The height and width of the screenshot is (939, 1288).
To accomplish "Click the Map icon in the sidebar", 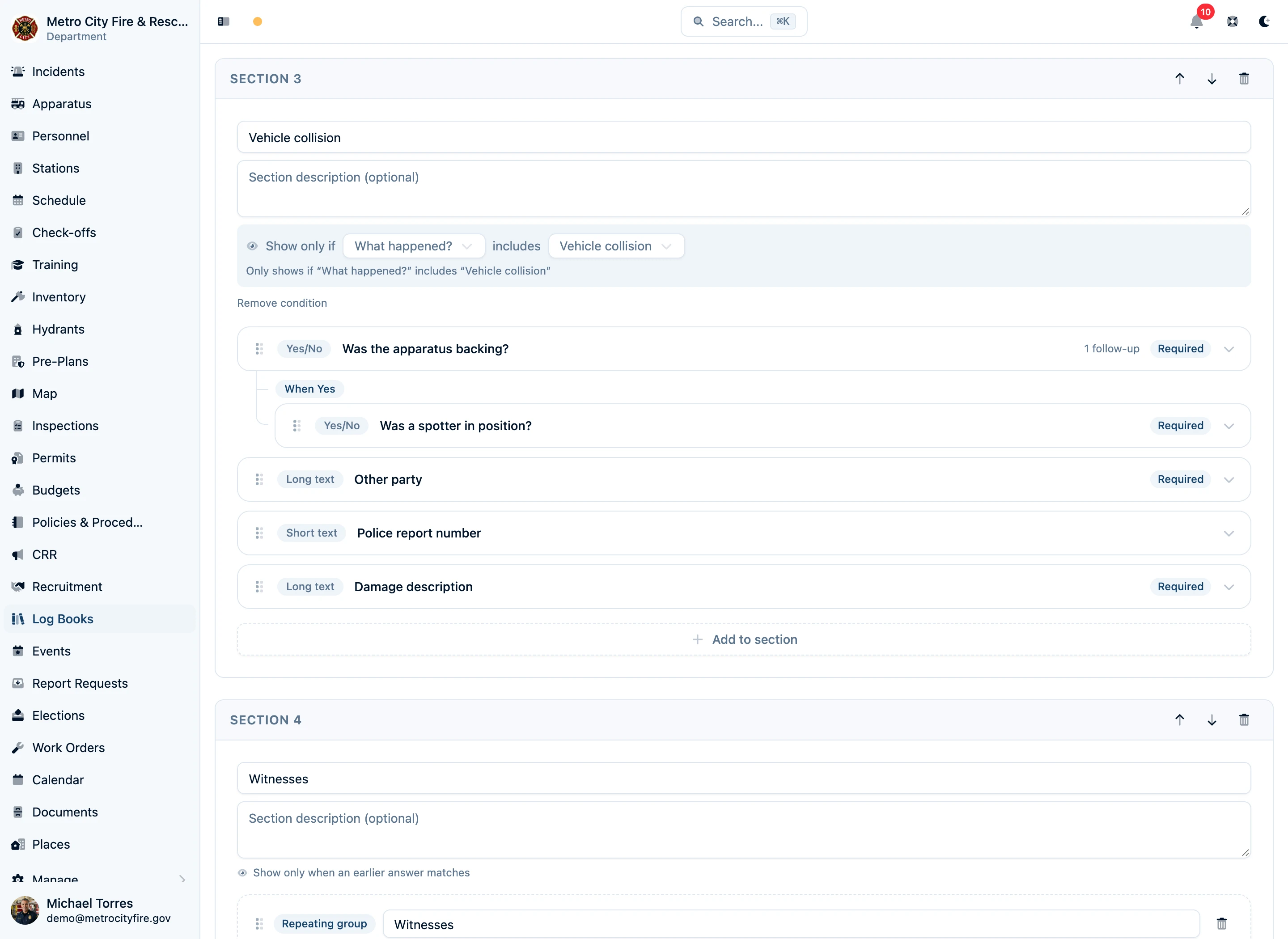I will [18, 393].
